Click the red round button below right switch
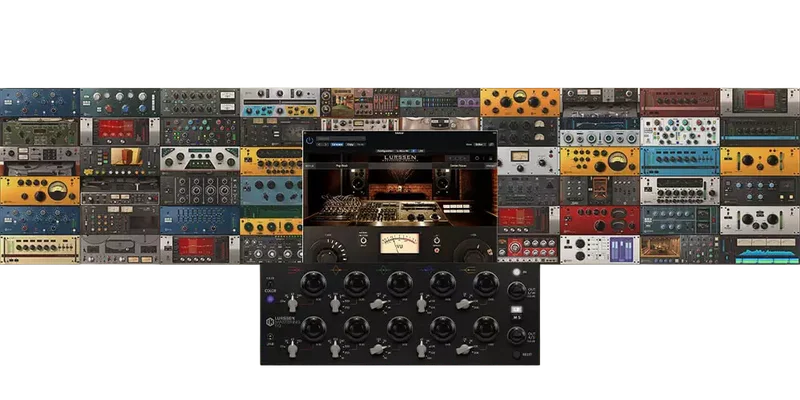Viewport: 800px width, 400px height. pyautogui.click(x=437, y=251)
